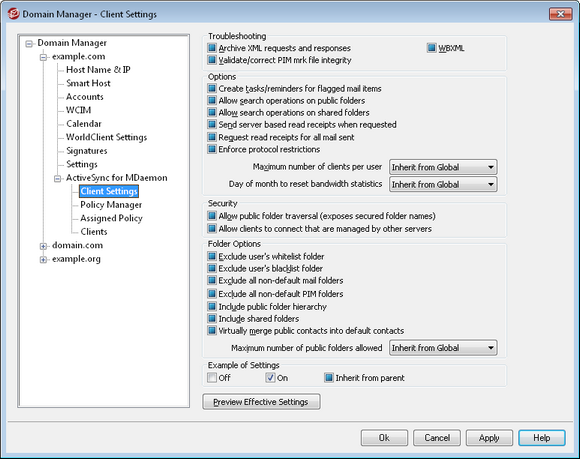Toggle Include shared folders option
This screenshot has width=580, height=459.
point(212,318)
